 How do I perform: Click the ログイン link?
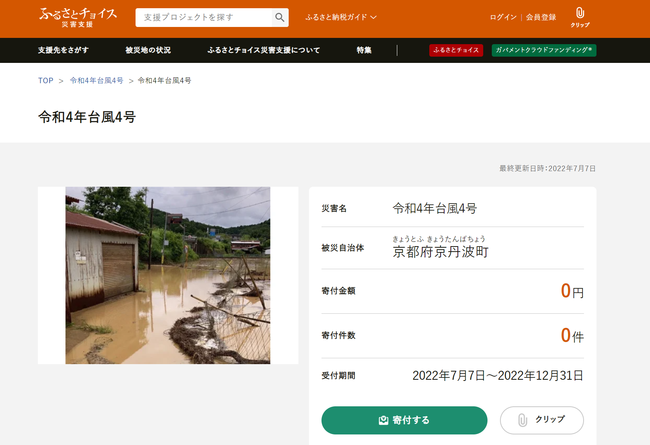tap(503, 18)
